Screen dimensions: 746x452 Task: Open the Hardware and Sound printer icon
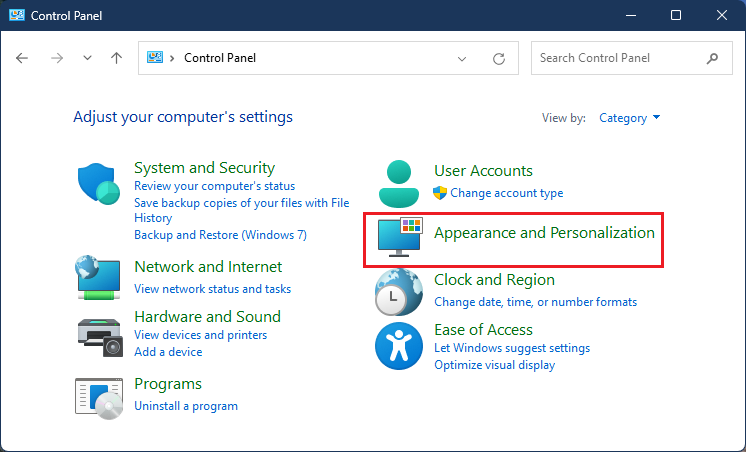[99, 337]
